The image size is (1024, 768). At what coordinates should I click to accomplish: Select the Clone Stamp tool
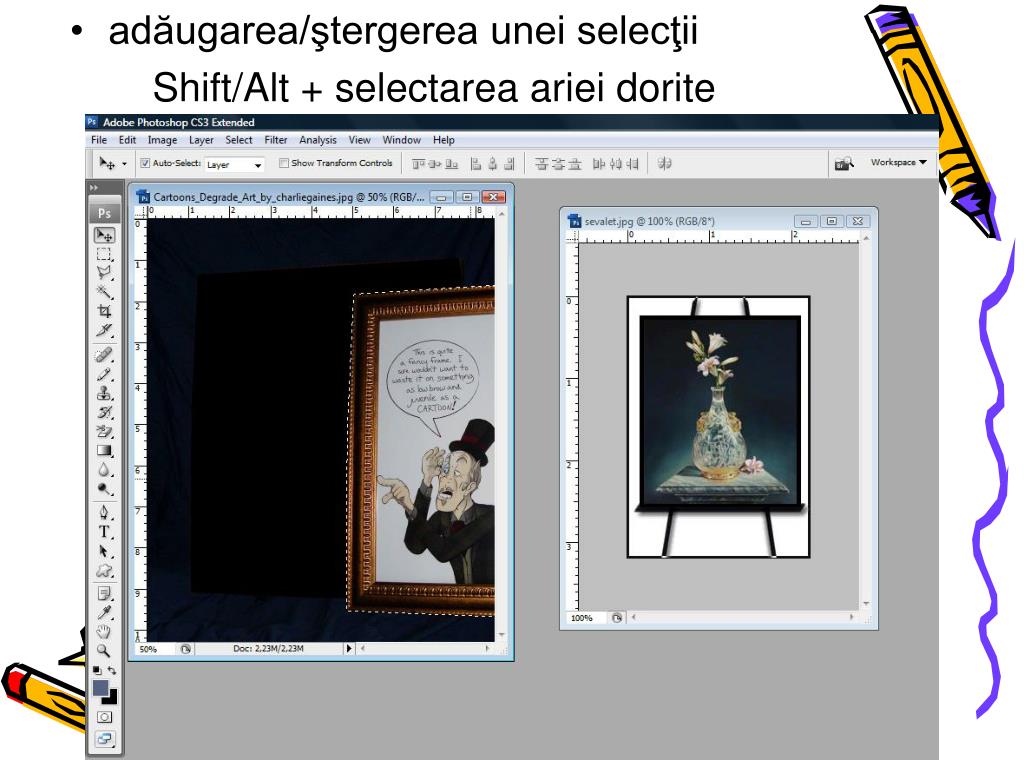coord(104,393)
